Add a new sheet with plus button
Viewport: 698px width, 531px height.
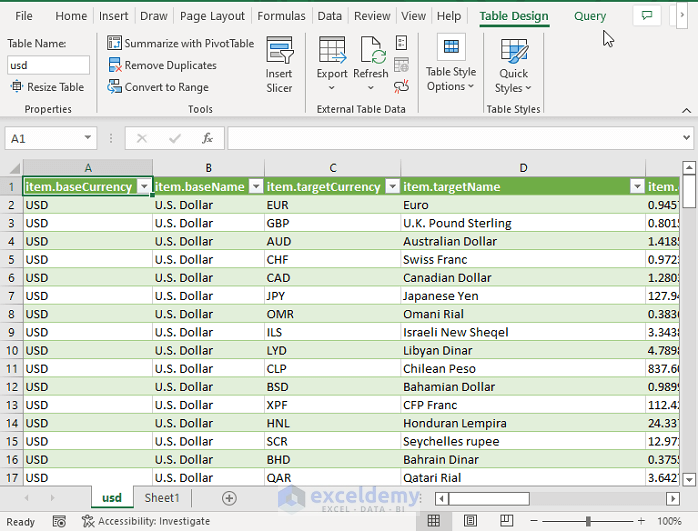click(229, 498)
